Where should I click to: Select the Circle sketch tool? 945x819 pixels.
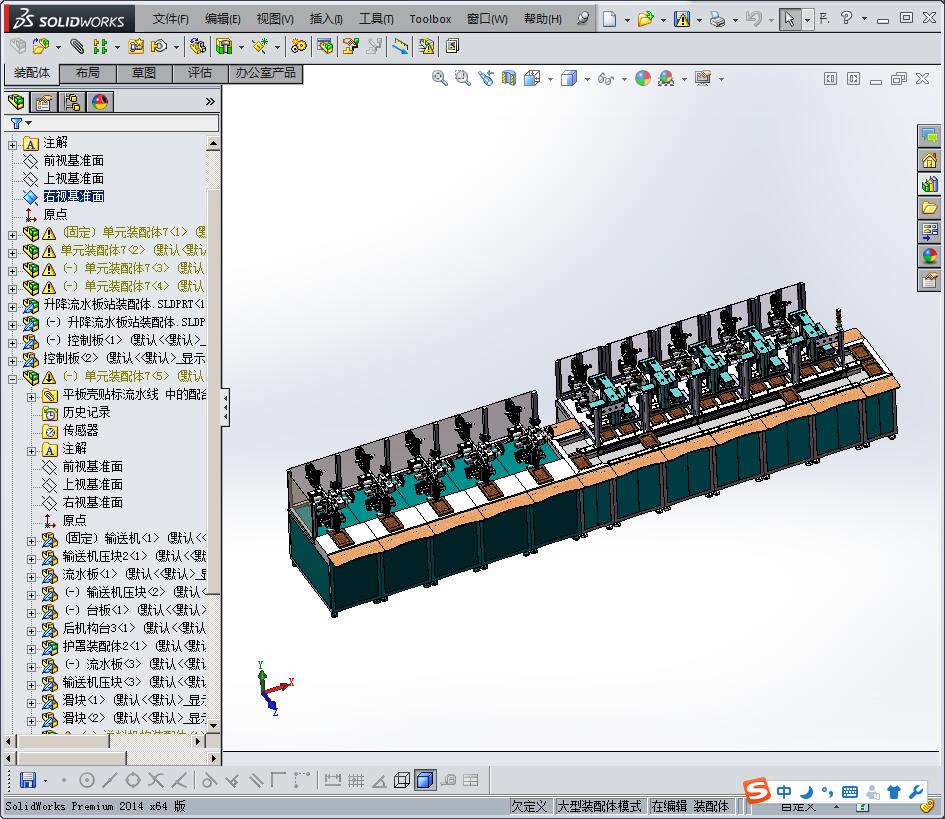tap(85, 779)
